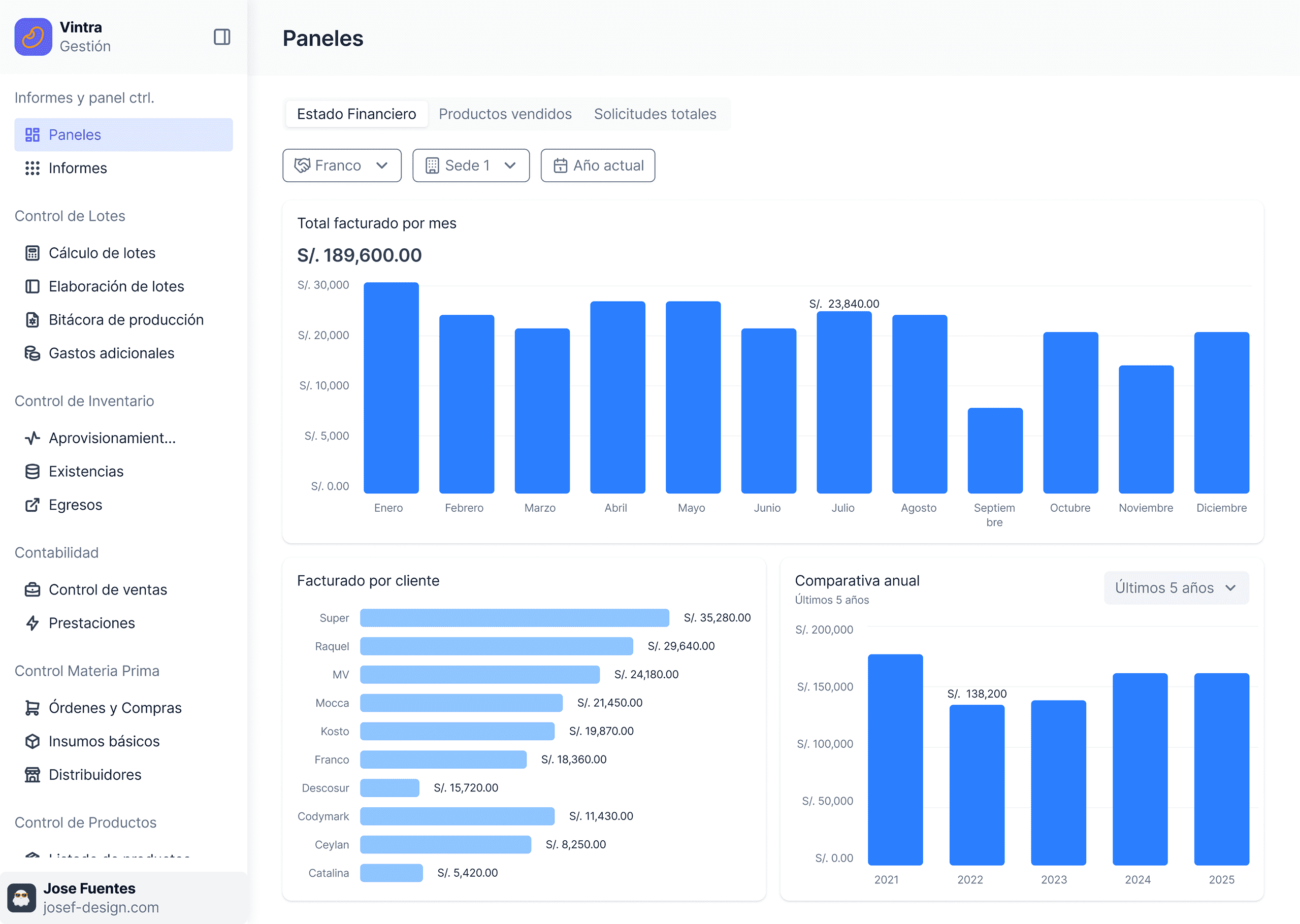Click the 2022 bar in Comparativa anual
The height and width of the screenshot is (924, 1300).
click(x=977, y=785)
